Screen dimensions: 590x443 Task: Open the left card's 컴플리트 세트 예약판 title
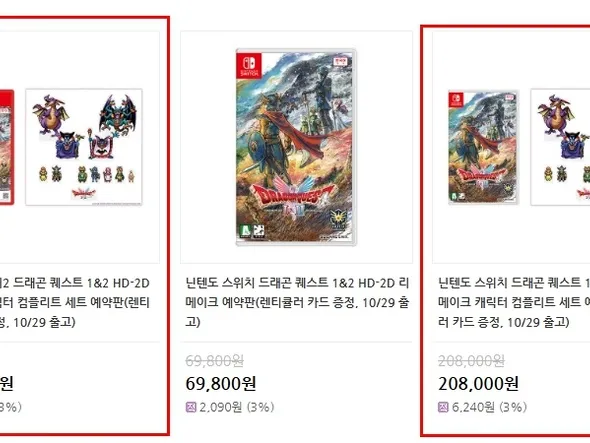pyautogui.click(x=75, y=302)
